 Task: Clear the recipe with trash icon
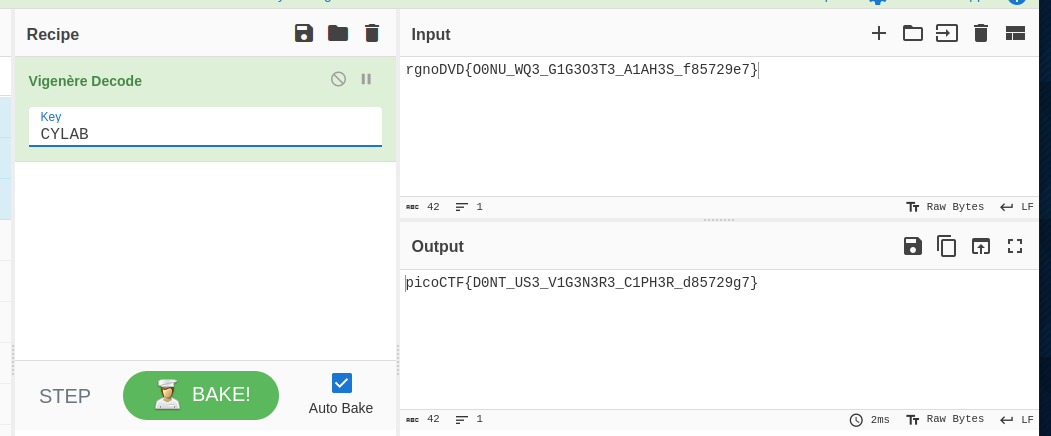(x=372, y=34)
